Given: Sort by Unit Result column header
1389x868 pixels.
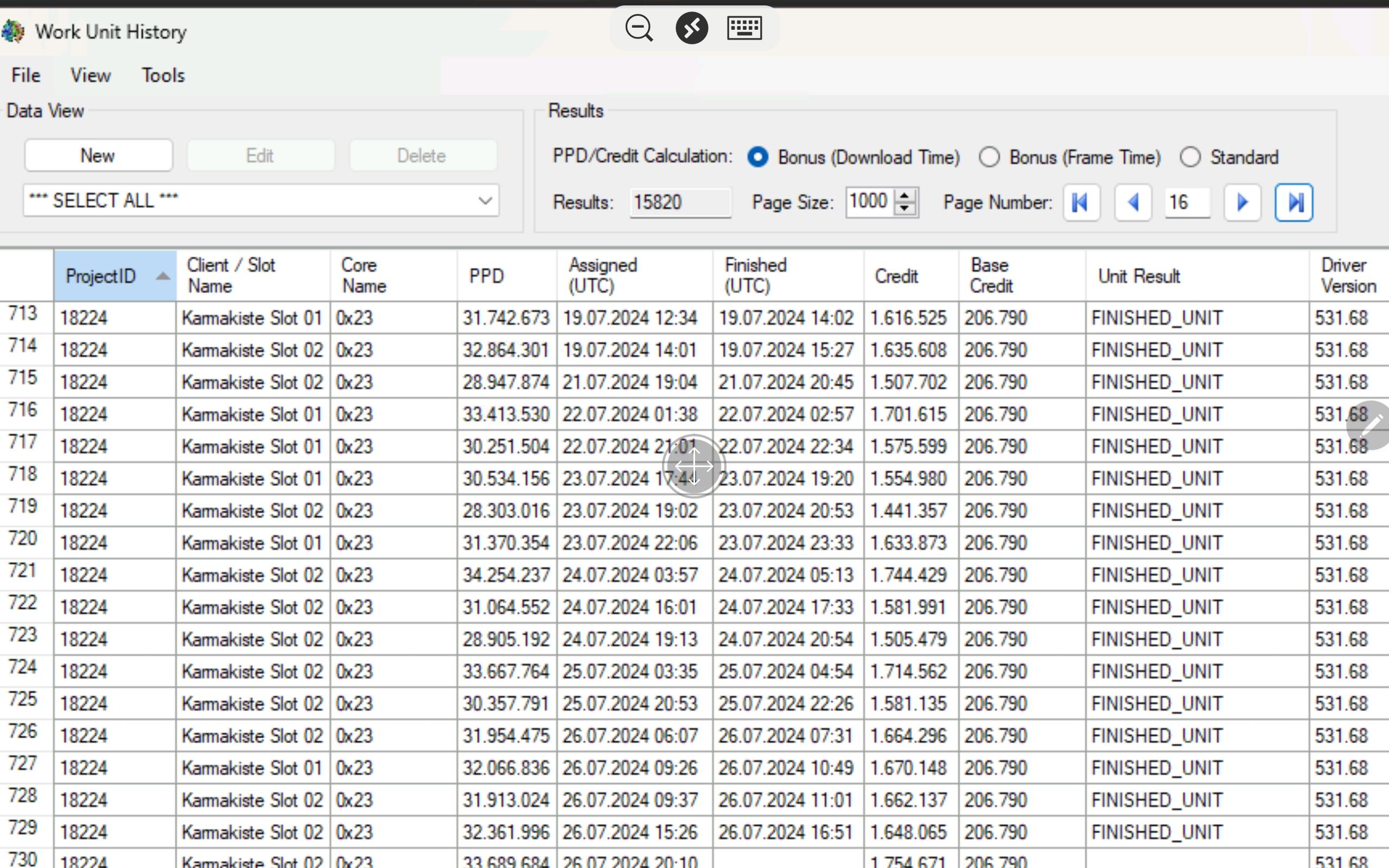Looking at the screenshot, I should (x=1197, y=276).
